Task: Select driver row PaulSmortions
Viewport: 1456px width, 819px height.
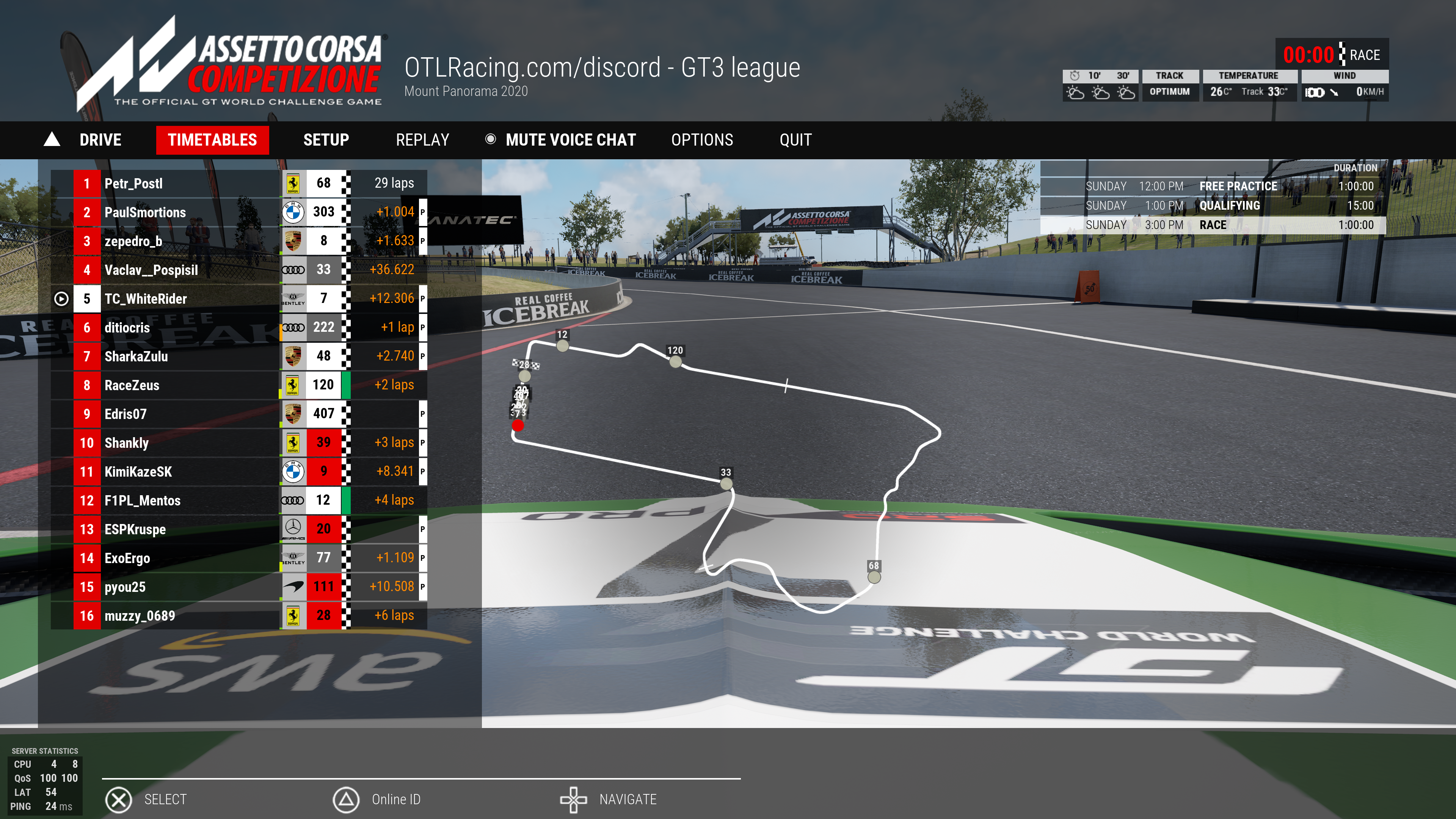Action: [x=239, y=212]
